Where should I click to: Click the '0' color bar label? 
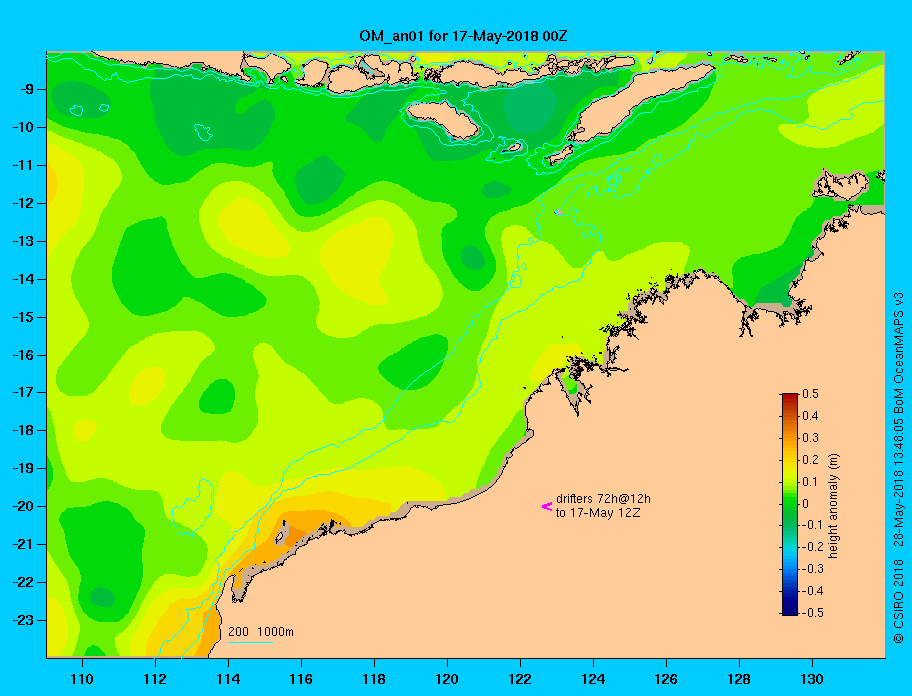(x=806, y=504)
